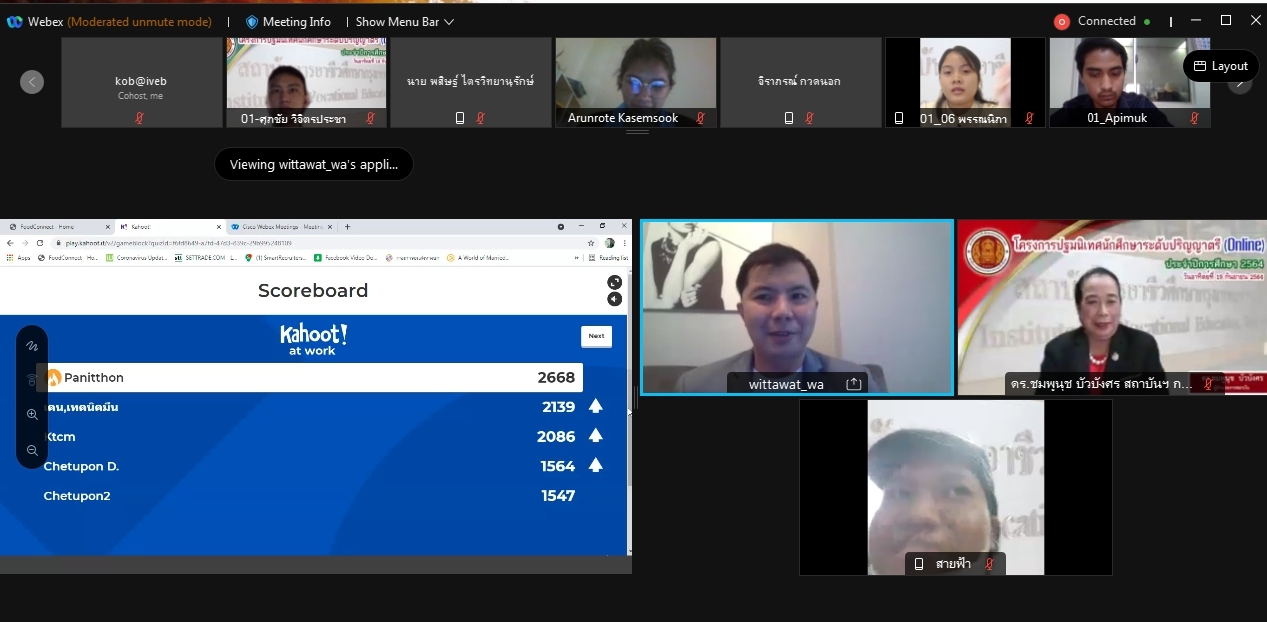1267x622 pixels.
Task: Select the สายฟ้า video tile
Action: pos(955,488)
